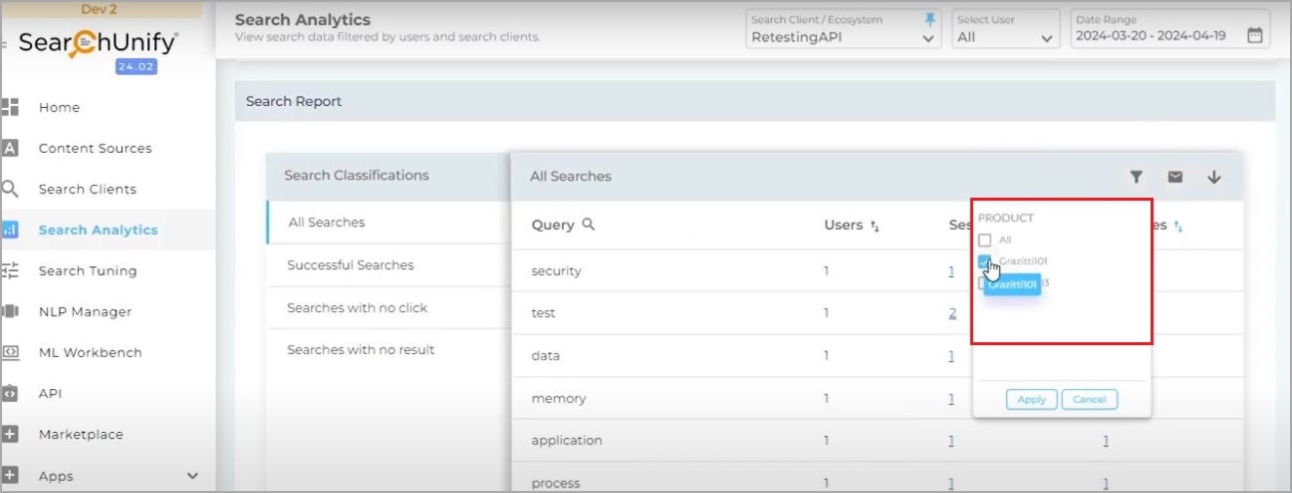
Task: Click the calendar icon in Date Range
Action: coord(1255,36)
